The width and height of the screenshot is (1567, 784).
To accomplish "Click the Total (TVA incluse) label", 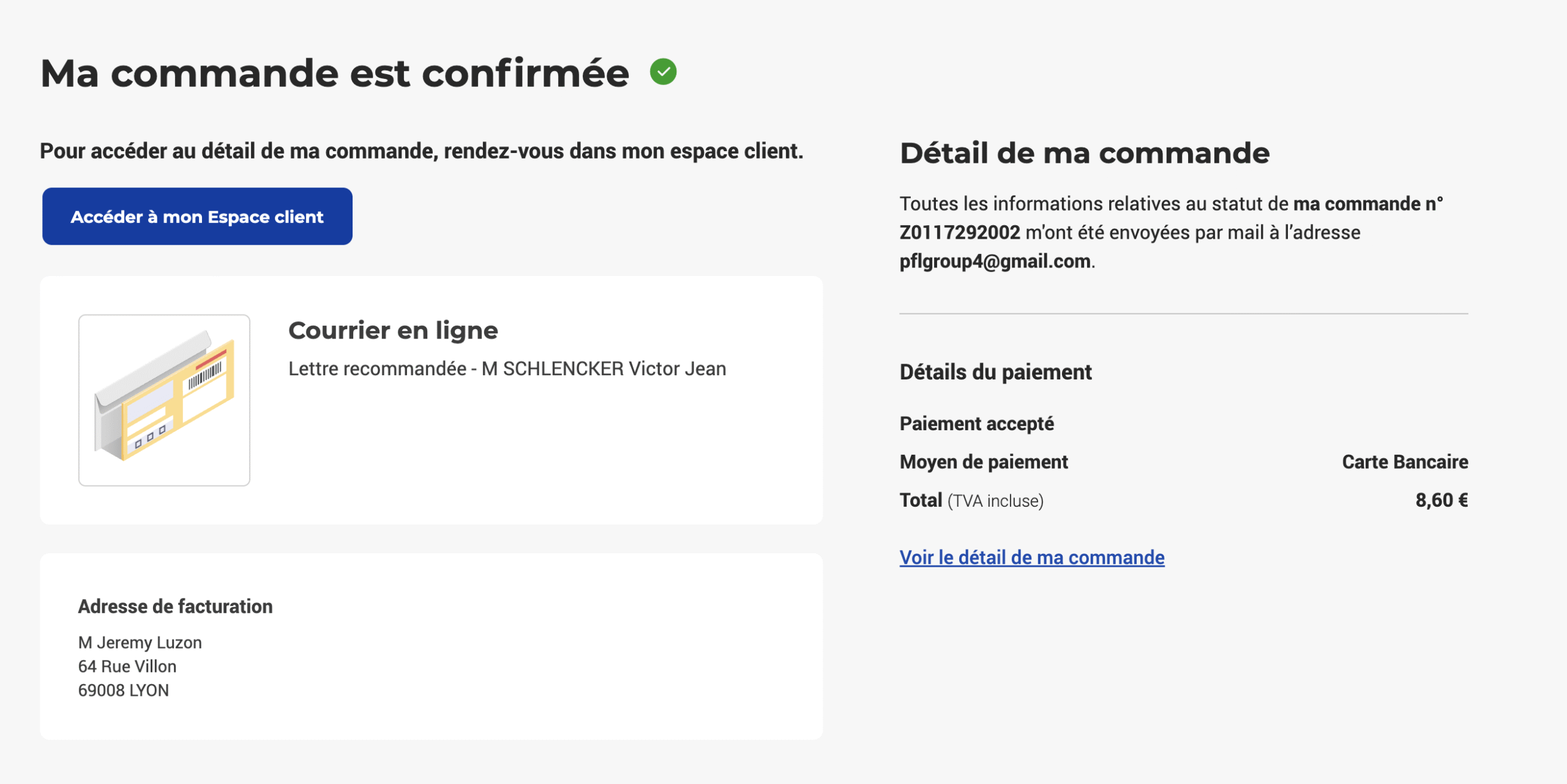I will 971,501.
